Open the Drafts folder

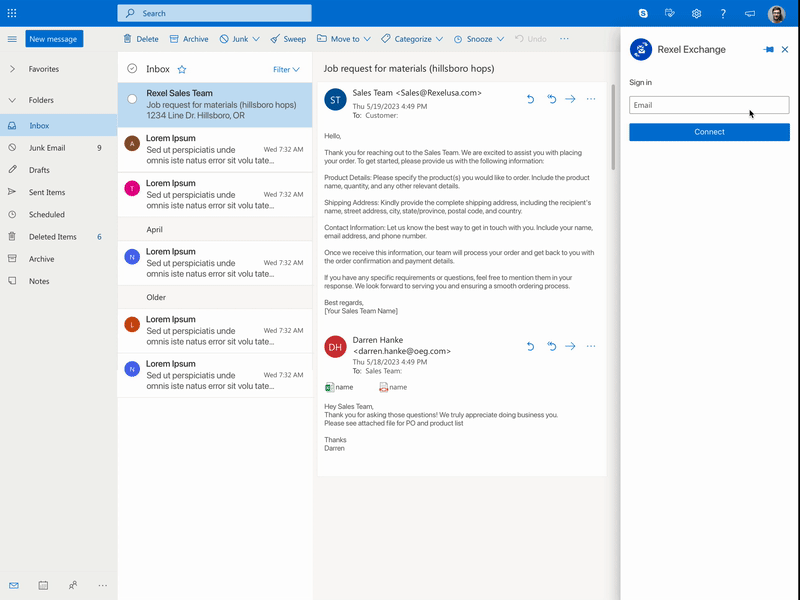pyautogui.click(x=59, y=170)
